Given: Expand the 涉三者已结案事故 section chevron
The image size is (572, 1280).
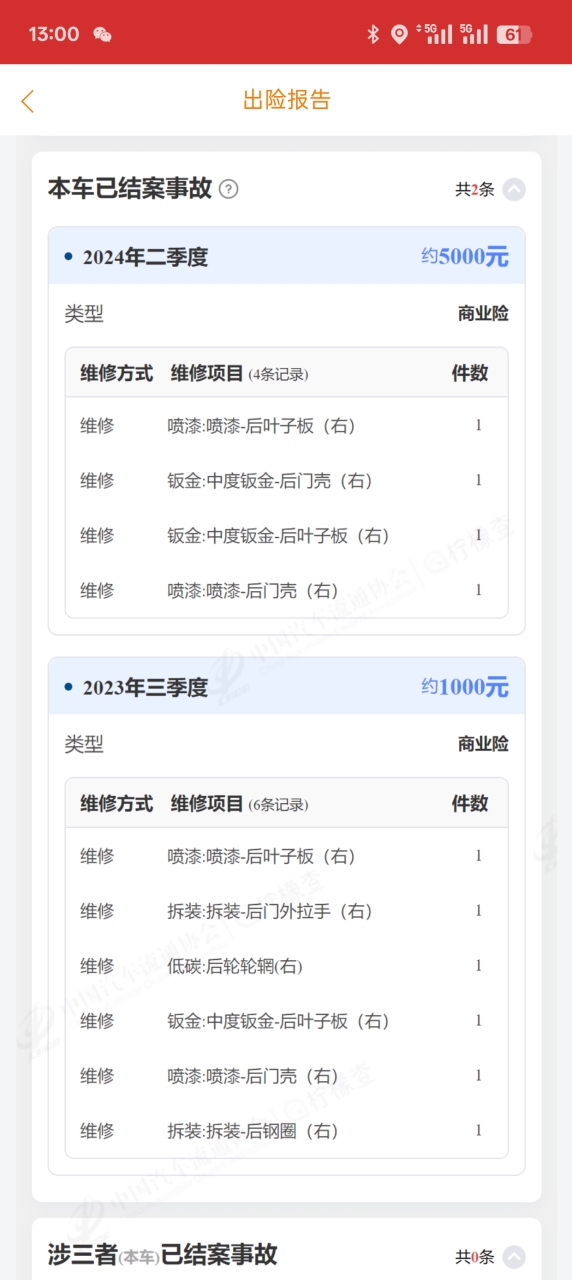Looking at the screenshot, I should (514, 1257).
